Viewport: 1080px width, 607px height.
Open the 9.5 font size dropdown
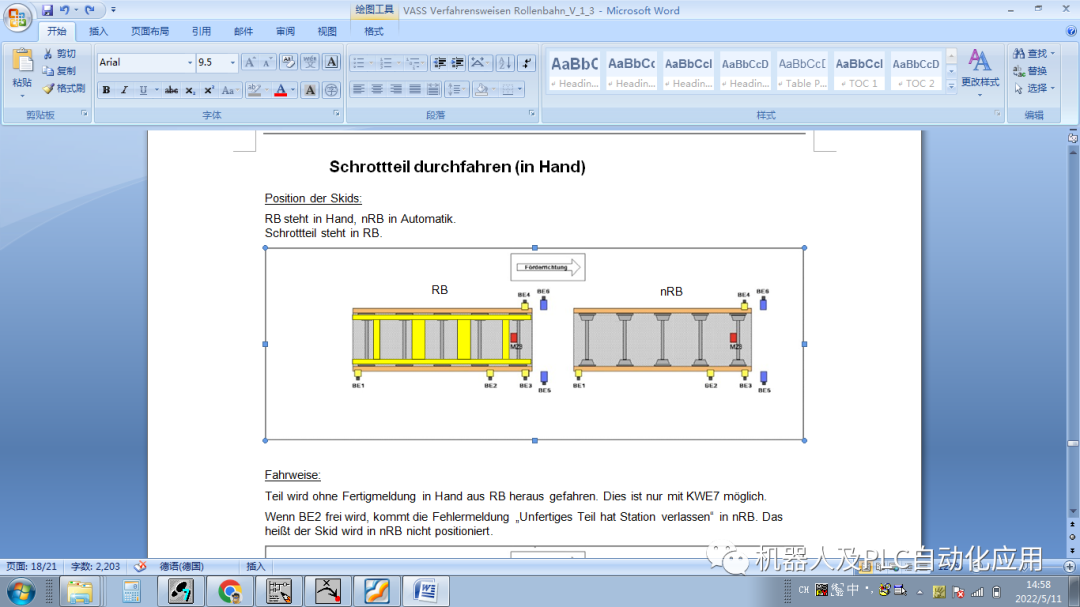click(233, 62)
